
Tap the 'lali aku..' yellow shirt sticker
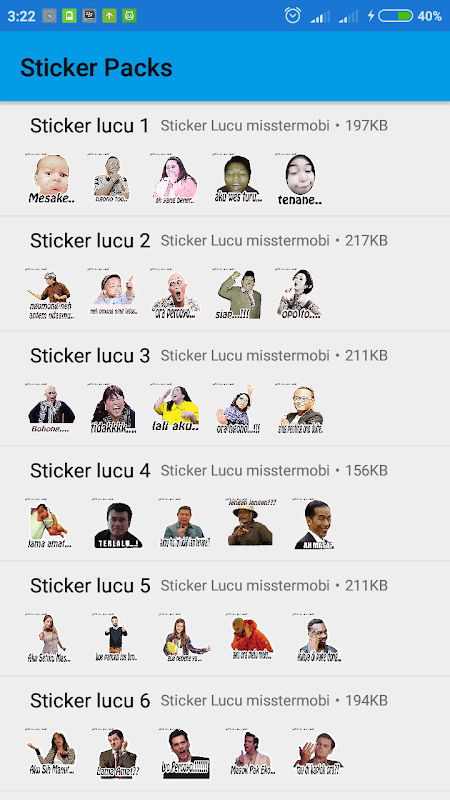(x=176, y=409)
